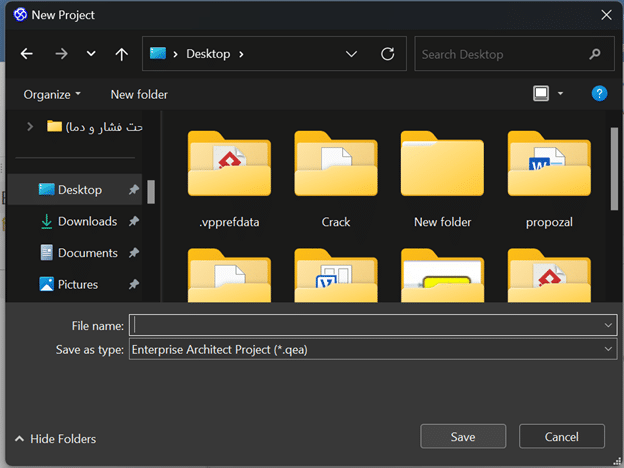This screenshot has height=468, width=624.
Task: Click the search magnifier icon
Action: [x=595, y=54]
